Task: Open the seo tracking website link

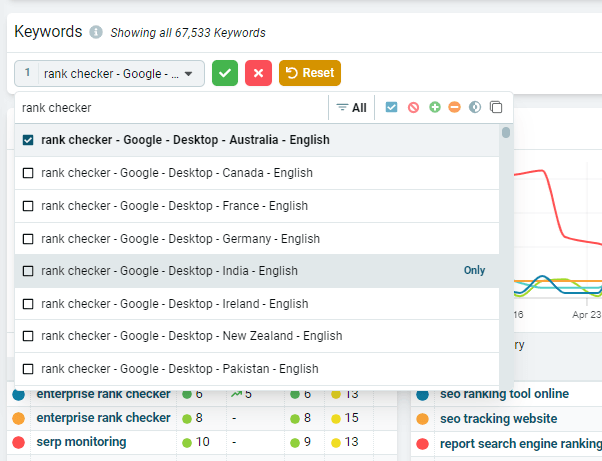Action: pyautogui.click(x=499, y=419)
